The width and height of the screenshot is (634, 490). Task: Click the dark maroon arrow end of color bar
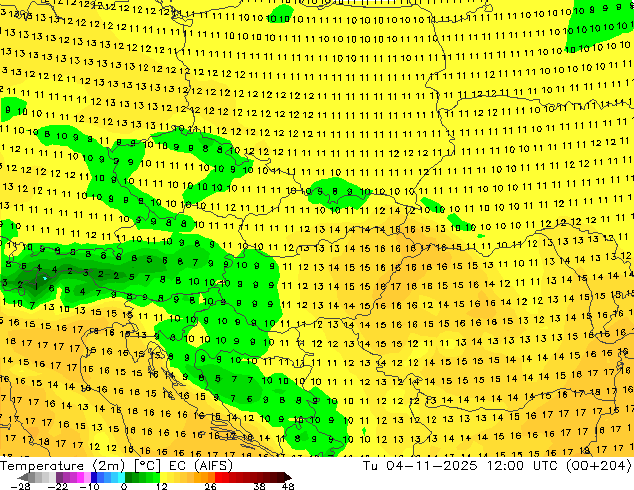click(x=287, y=477)
